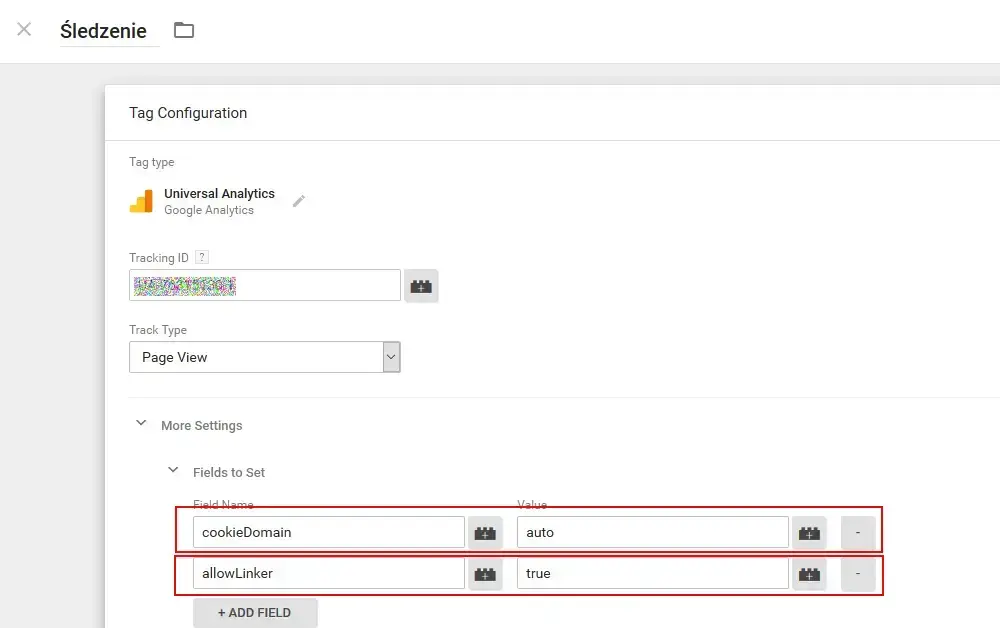Image resolution: width=1000 pixels, height=628 pixels.
Task: Collapse the More Settings section
Action: point(141,423)
